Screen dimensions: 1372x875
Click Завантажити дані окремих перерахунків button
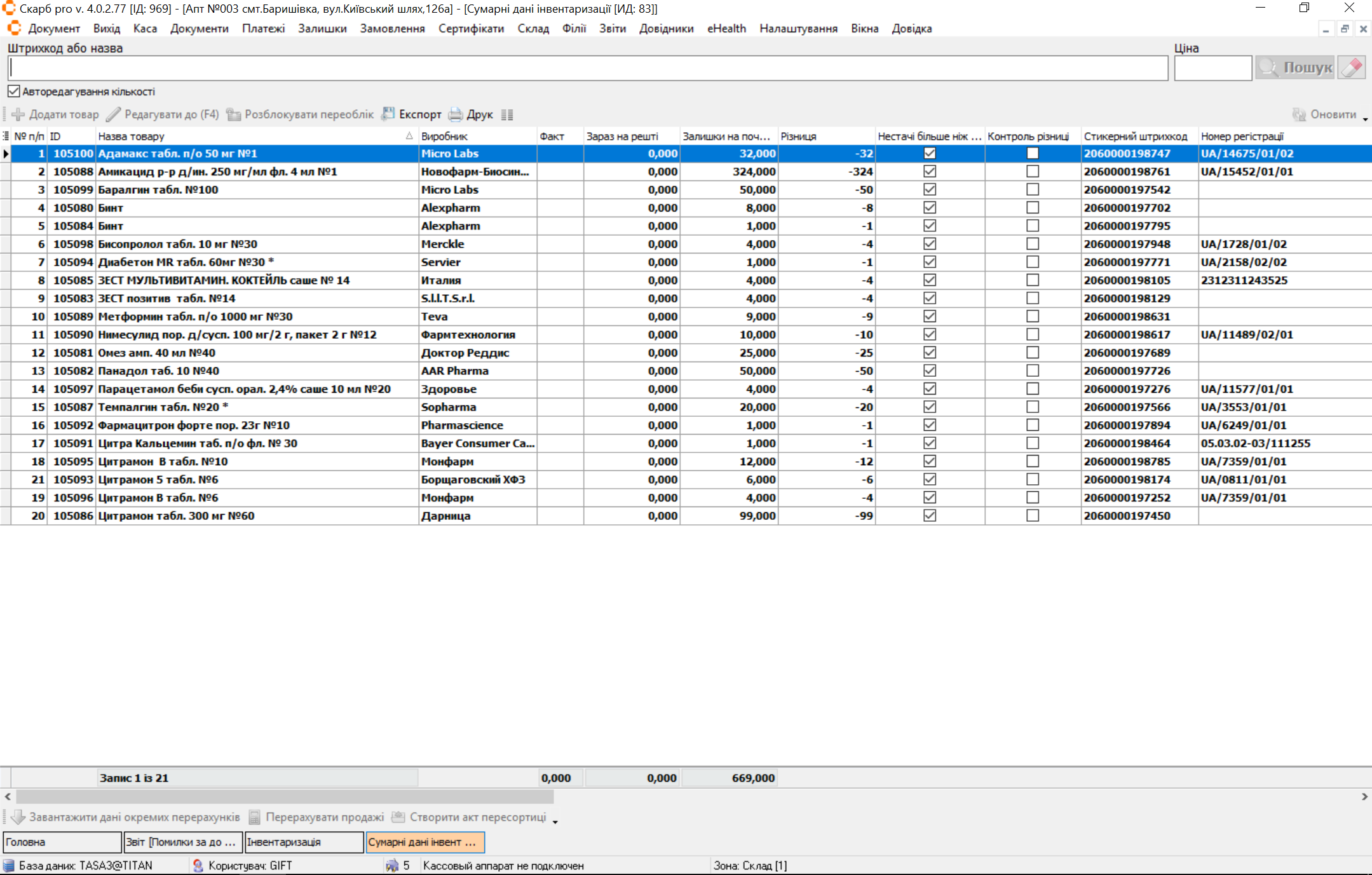126,817
